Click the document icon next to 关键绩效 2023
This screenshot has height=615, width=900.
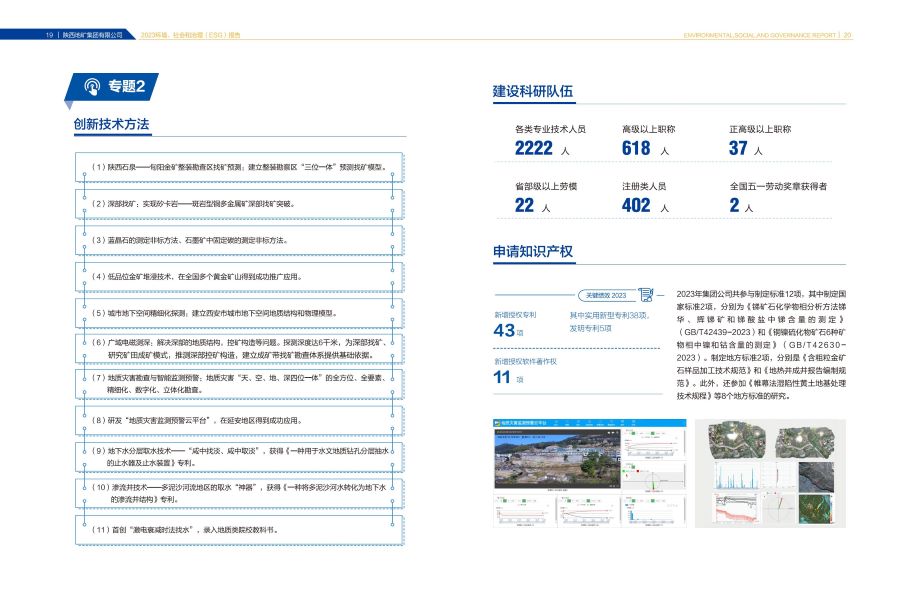[645, 294]
